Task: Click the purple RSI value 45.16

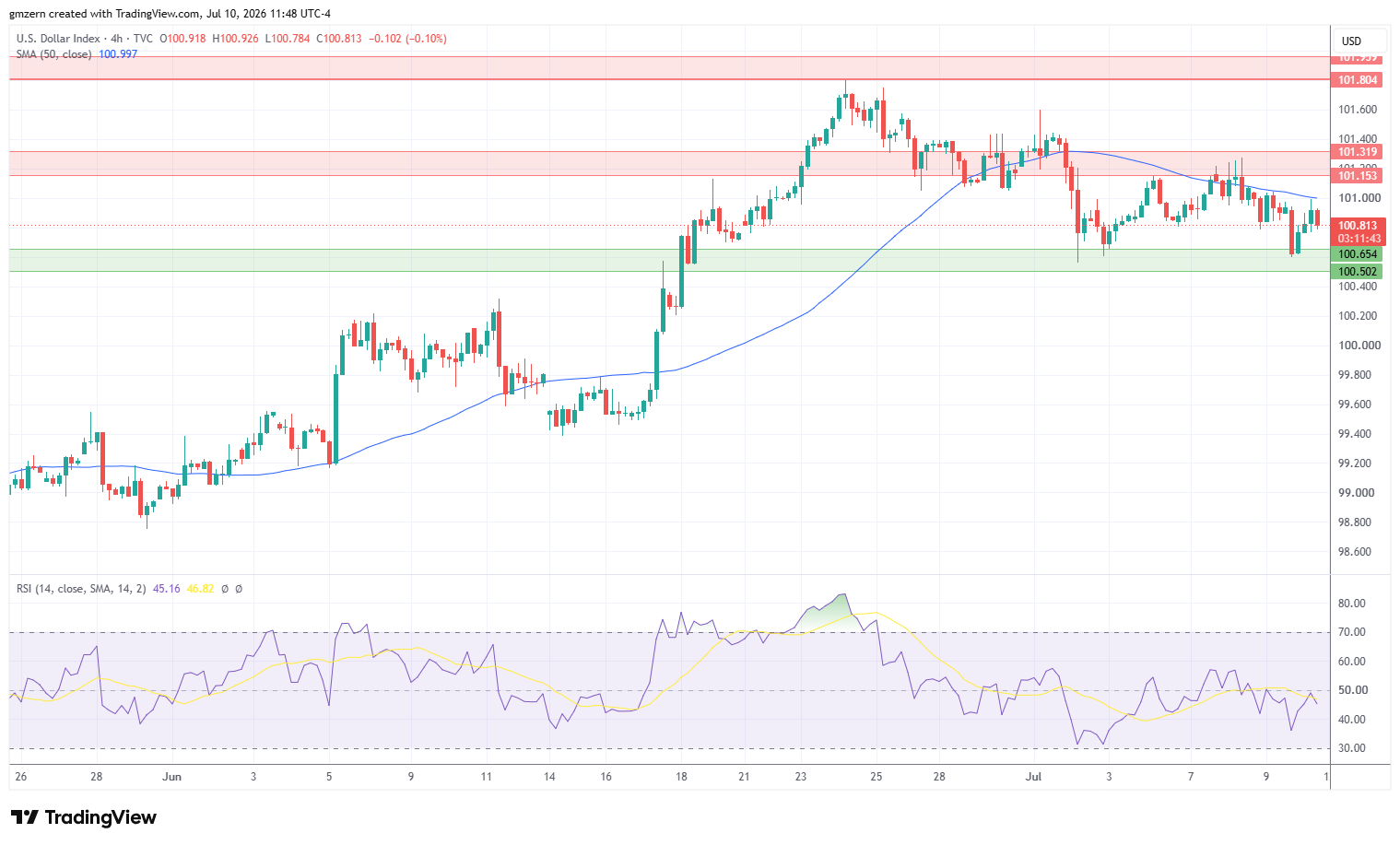Action: [166, 589]
